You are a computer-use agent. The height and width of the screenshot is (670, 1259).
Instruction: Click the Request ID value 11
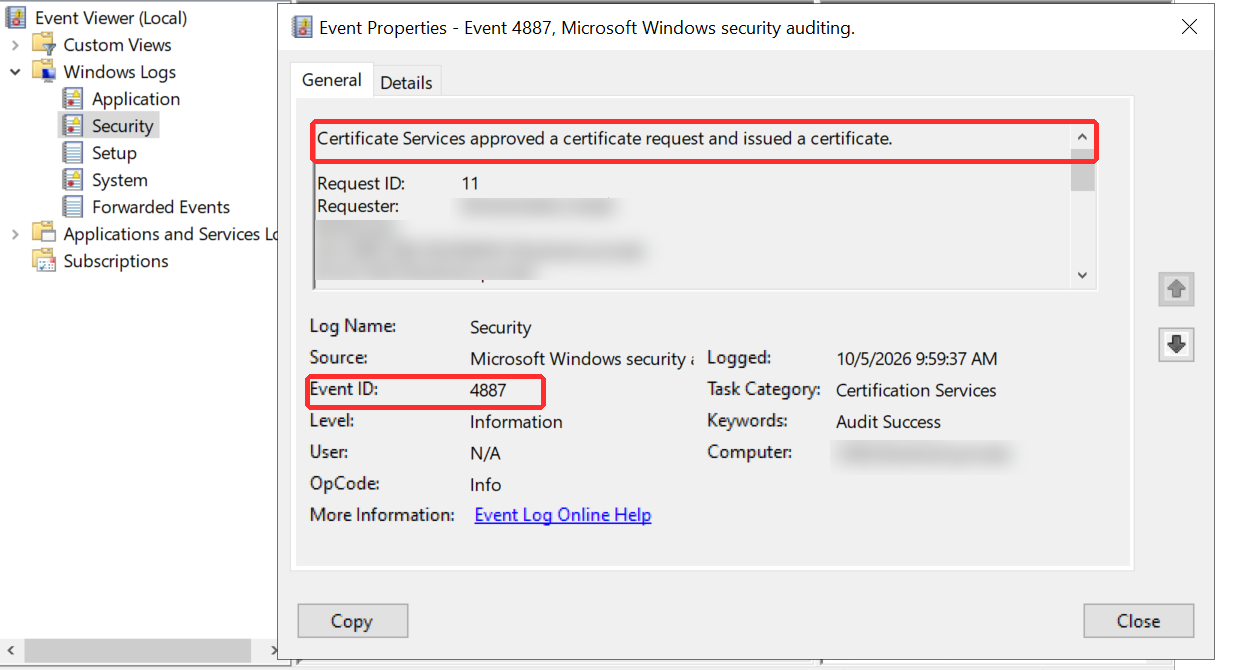coord(470,184)
